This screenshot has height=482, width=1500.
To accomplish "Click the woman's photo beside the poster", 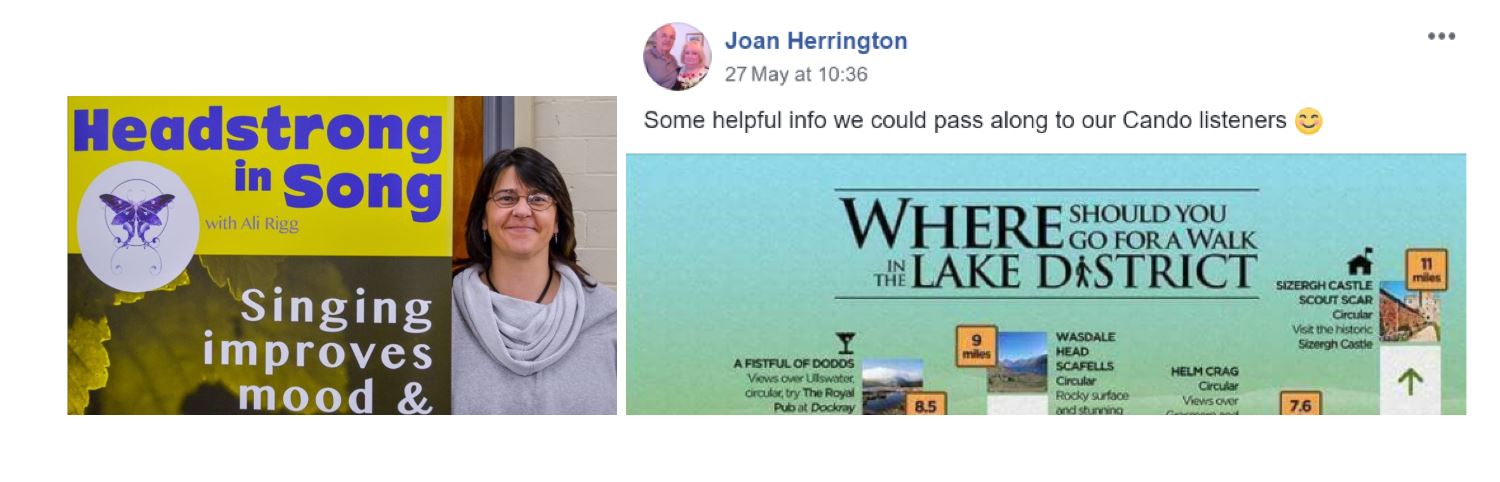I will pos(535,256).
